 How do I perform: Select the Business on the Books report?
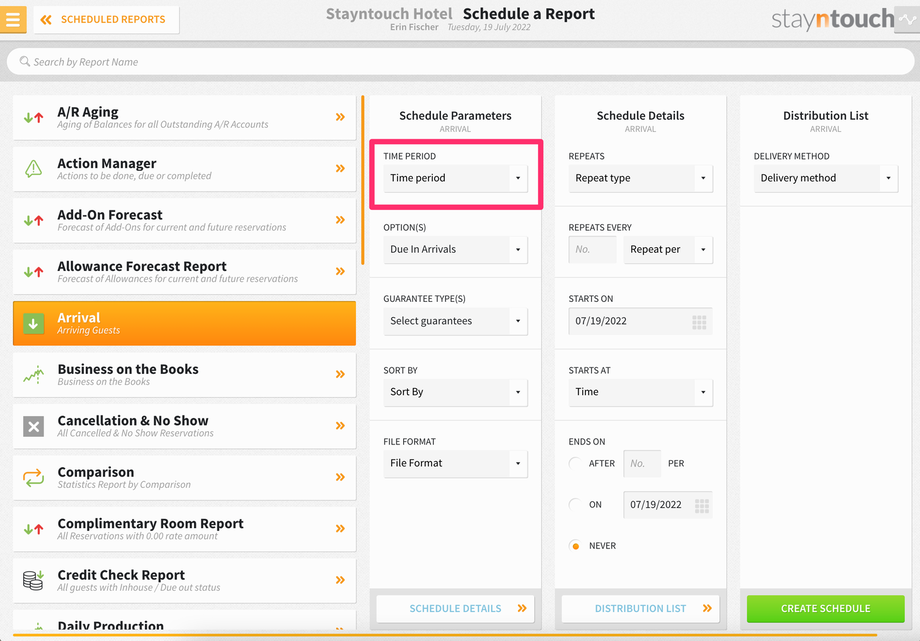tap(184, 375)
